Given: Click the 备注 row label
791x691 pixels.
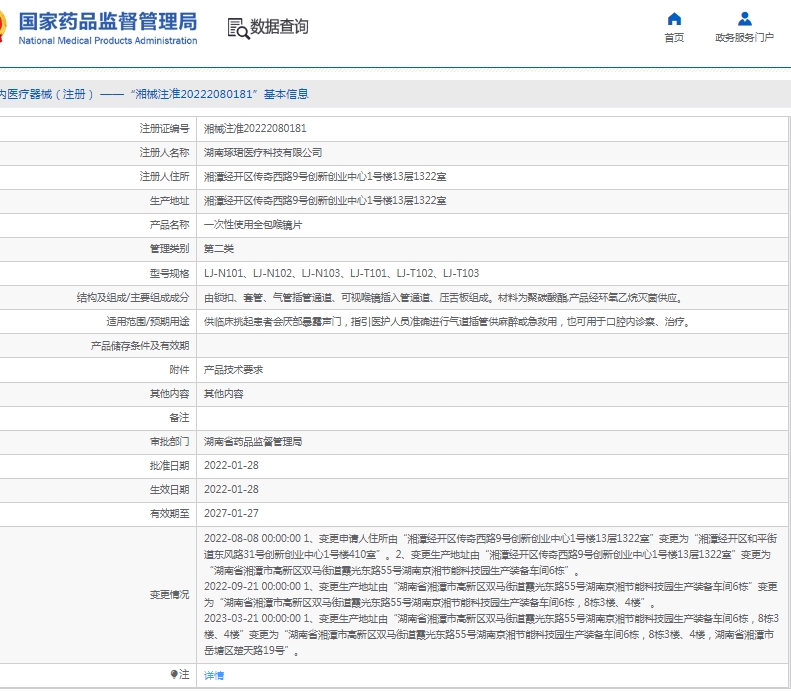Looking at the screenshot, I should [x=180, y=418].
